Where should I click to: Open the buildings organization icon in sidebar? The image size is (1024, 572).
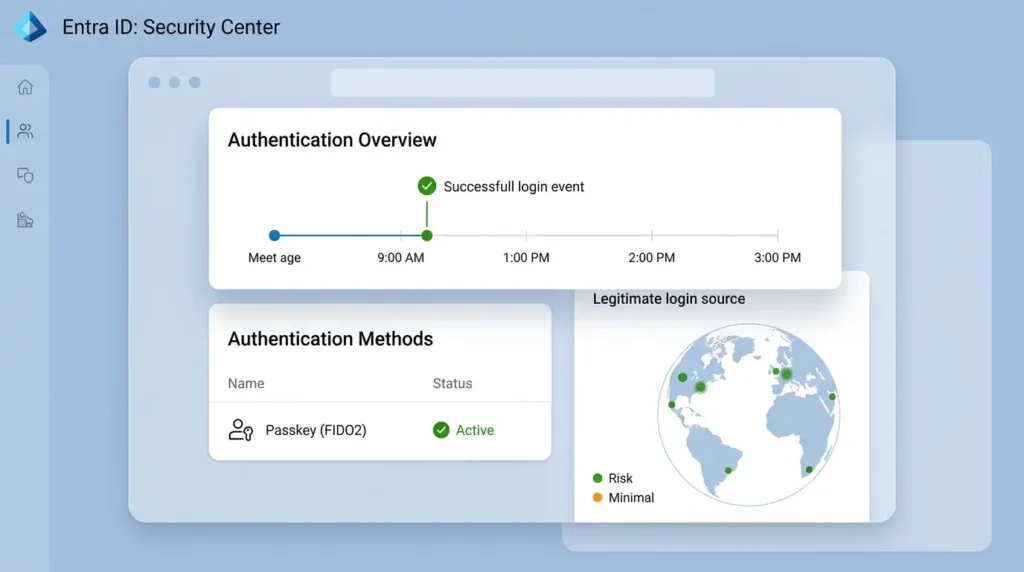[25, 220]
